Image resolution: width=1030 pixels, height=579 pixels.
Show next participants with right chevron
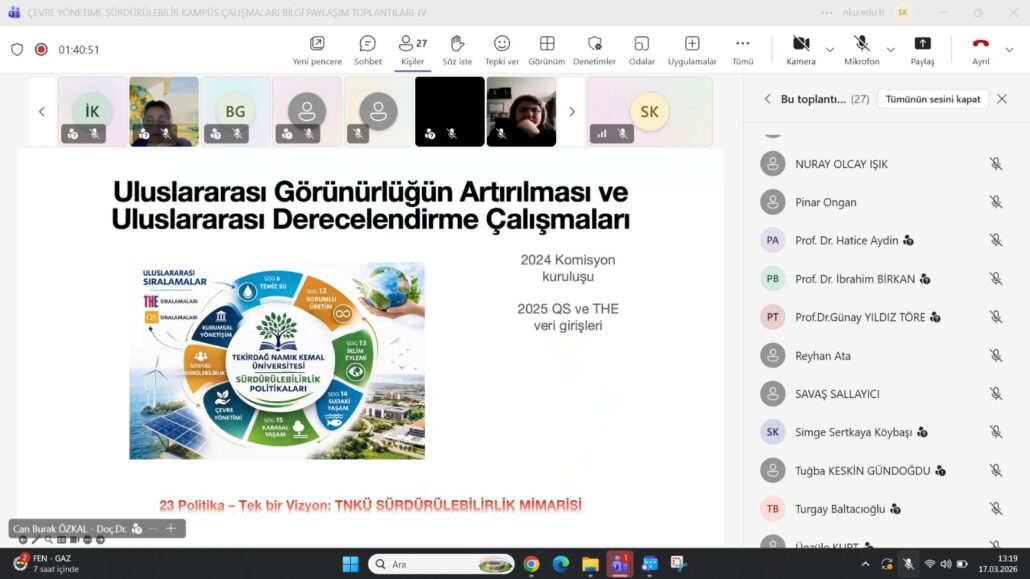point(571,112)
